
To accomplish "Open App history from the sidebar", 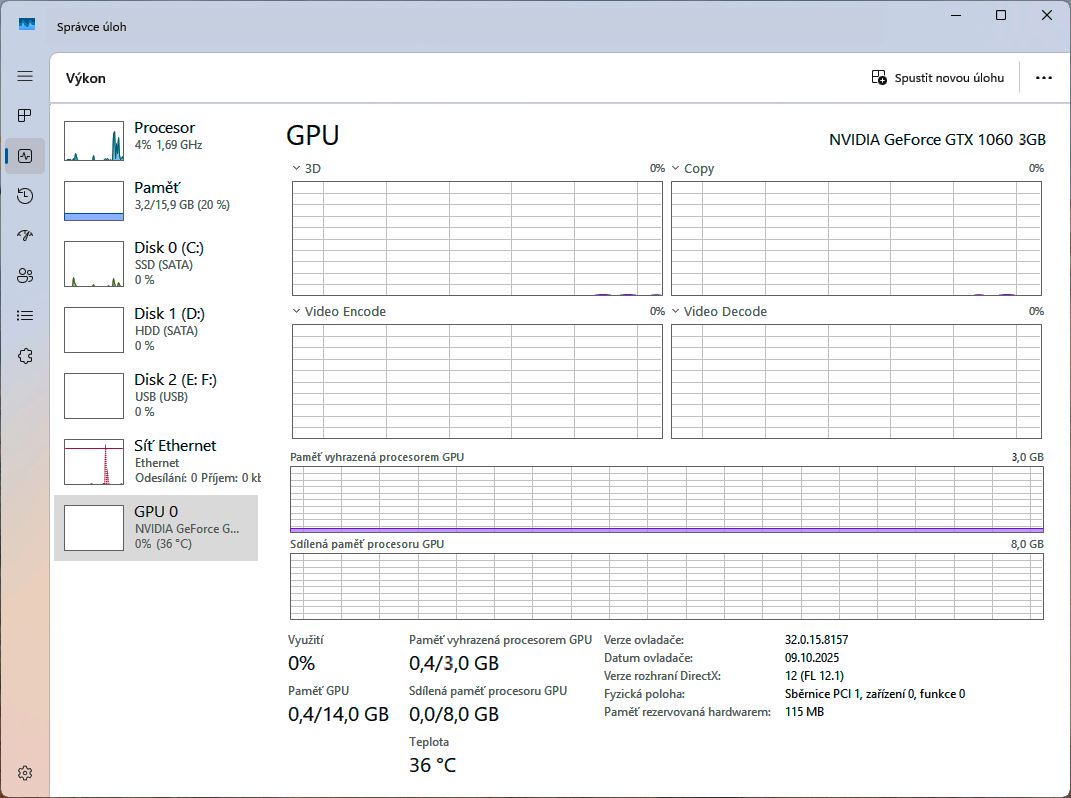I will pyautogui.click(x=25, y=196).
